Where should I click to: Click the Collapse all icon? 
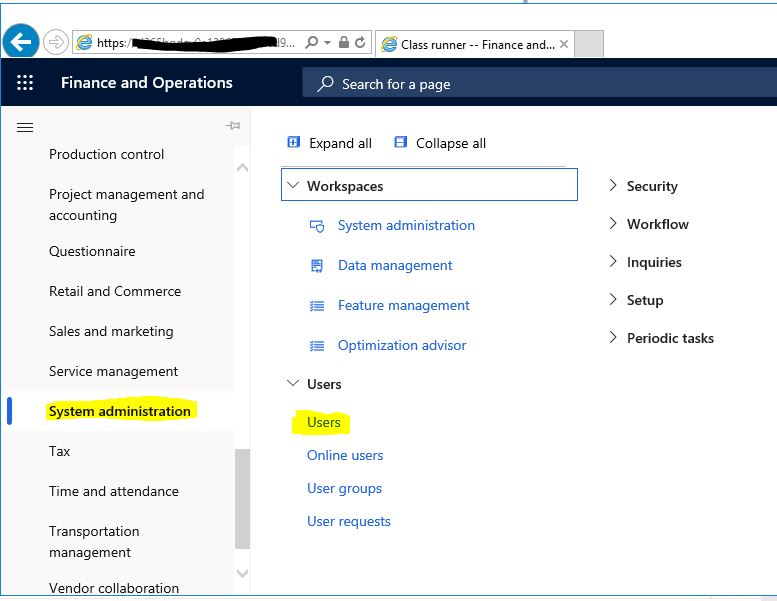coord(400,143)
